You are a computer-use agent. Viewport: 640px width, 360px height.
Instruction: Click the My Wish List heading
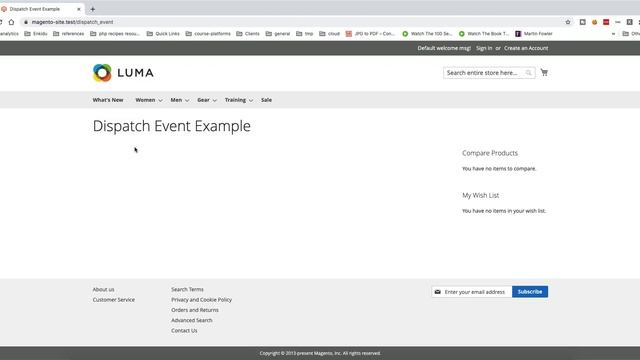pyautogui.click(x=480, y=196)
